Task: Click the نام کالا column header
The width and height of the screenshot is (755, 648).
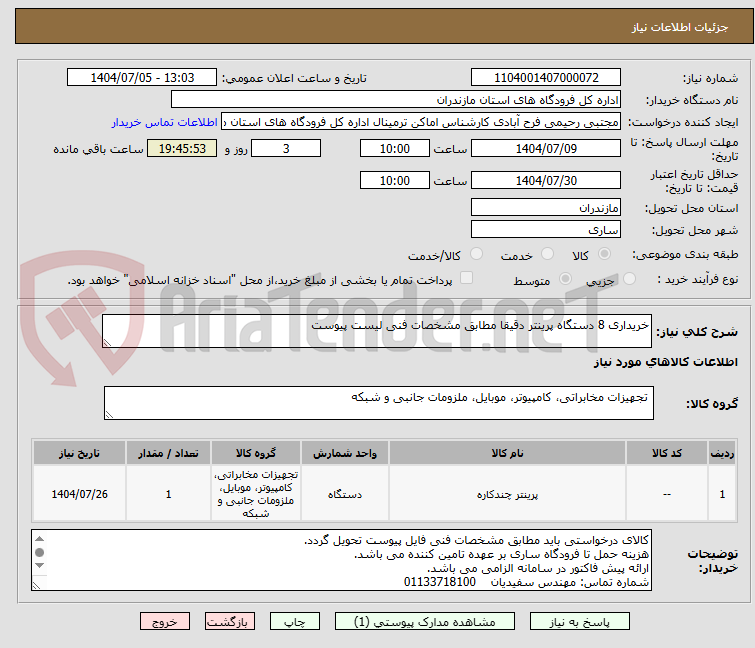Action: 507,453
